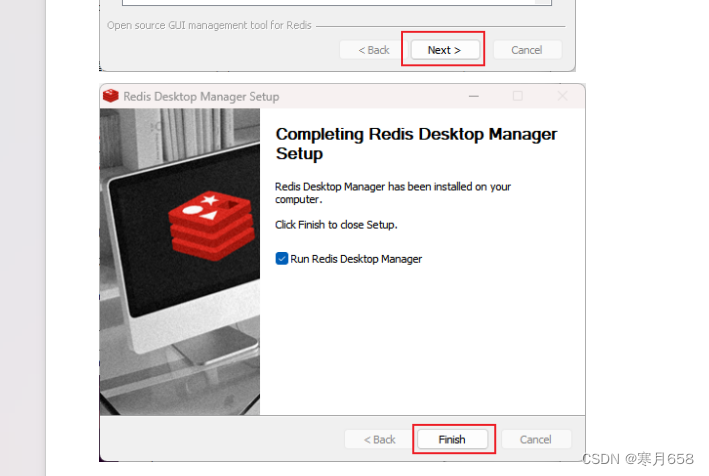Click the 'Click Finish to close Setup.' text
This screenshot has height=476, width=709.
(336, 225)
